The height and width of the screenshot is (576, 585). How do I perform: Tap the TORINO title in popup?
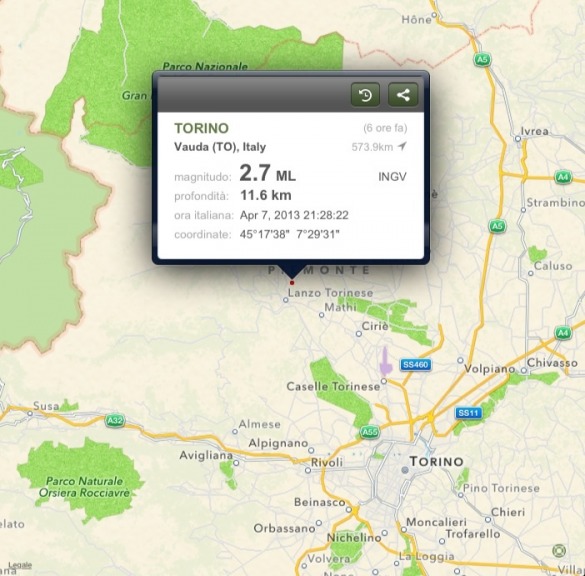click(x=201, y=128)
